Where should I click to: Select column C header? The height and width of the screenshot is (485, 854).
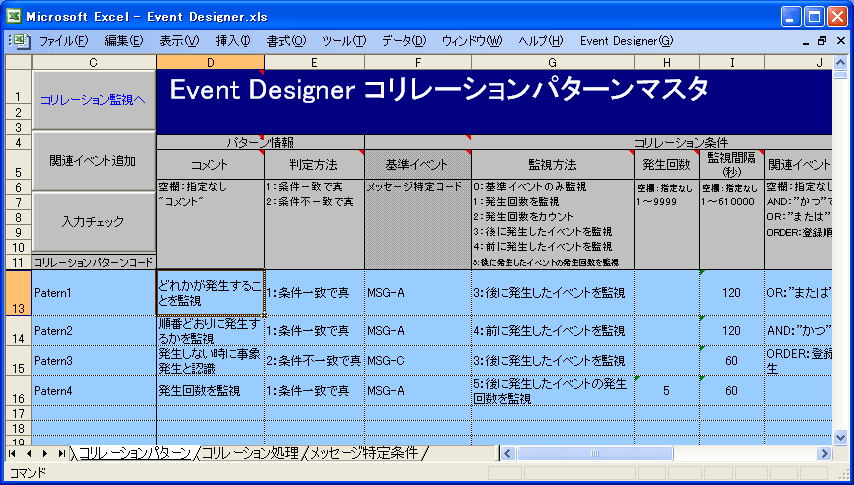[x=94, y=63]
